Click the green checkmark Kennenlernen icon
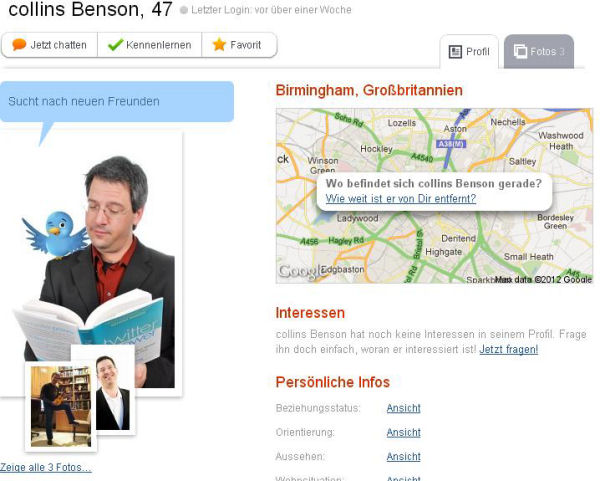Image resolution: width=600 pixels, height=481 pixels. pyautogui.click(x=115, y=45)
